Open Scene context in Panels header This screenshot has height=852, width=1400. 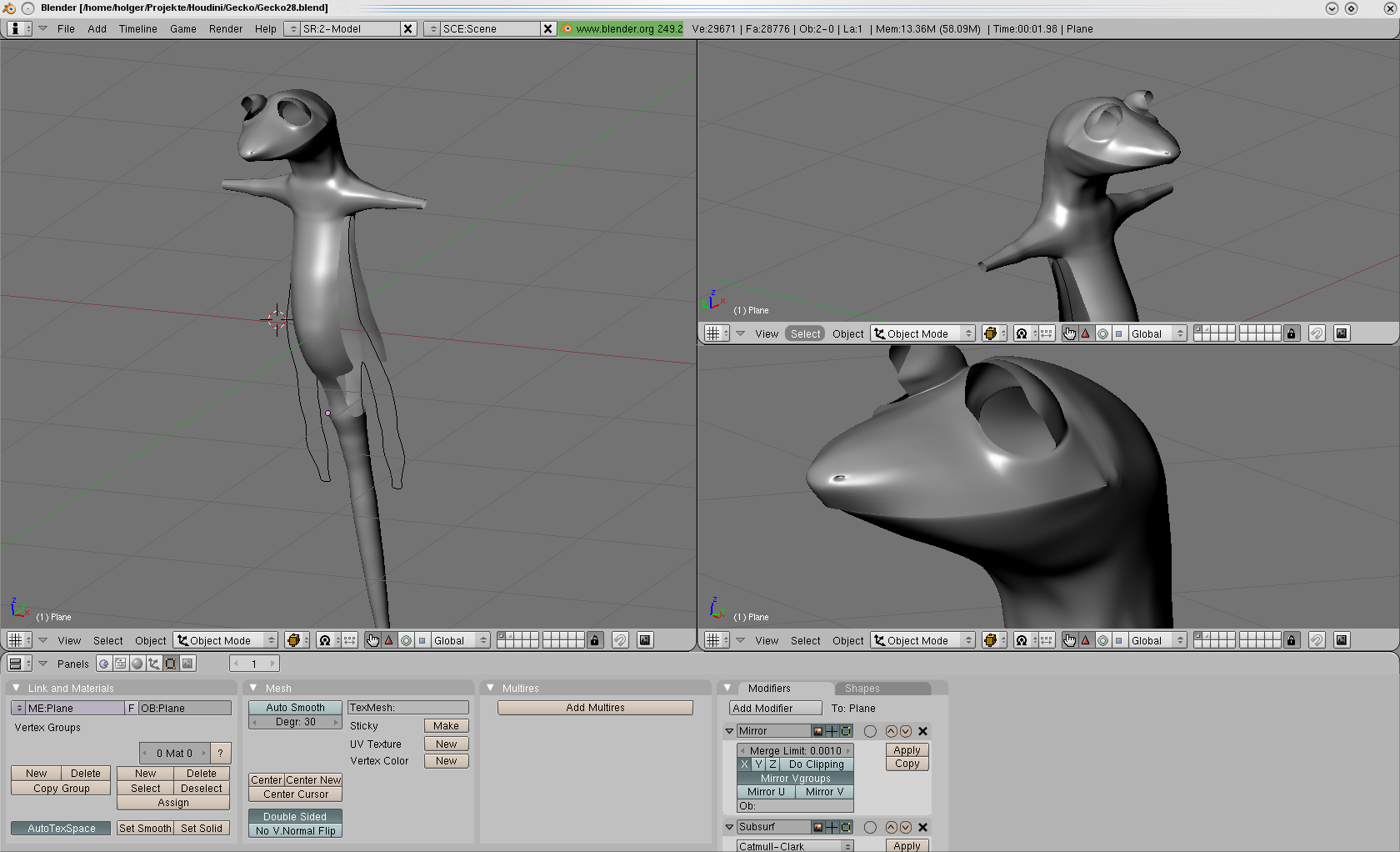(187, 664)
